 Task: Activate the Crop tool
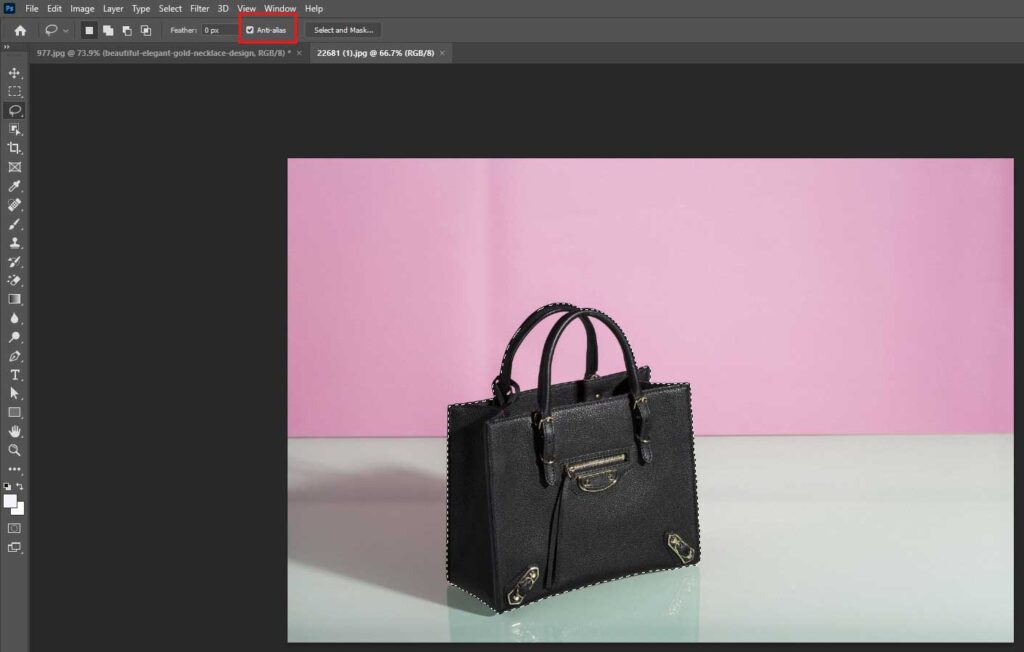[x=14, y=147]
